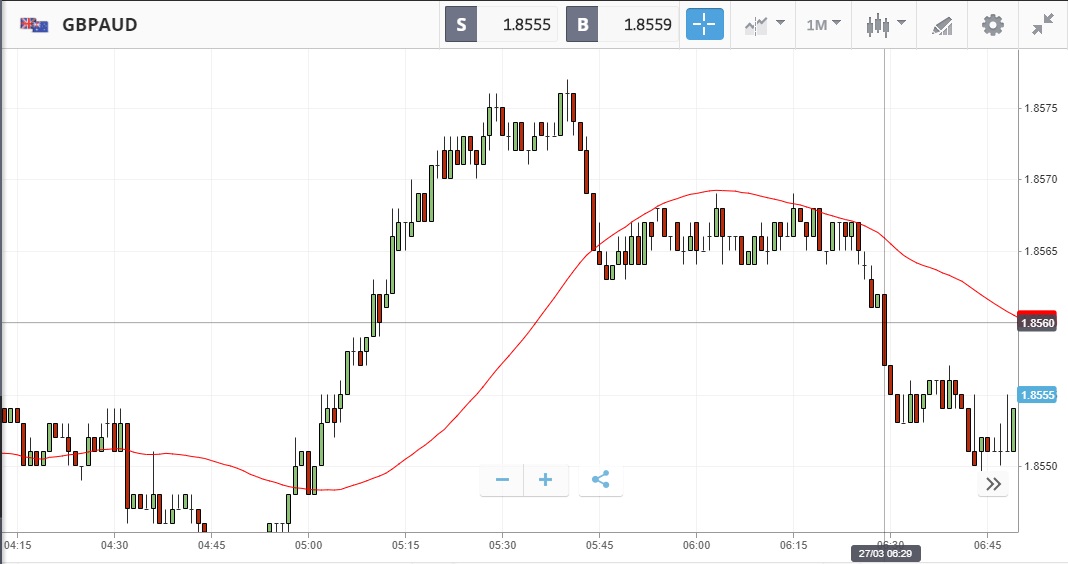1068x564 pixels.
Task: Open chart settings gear
Action: pos(992,24)
